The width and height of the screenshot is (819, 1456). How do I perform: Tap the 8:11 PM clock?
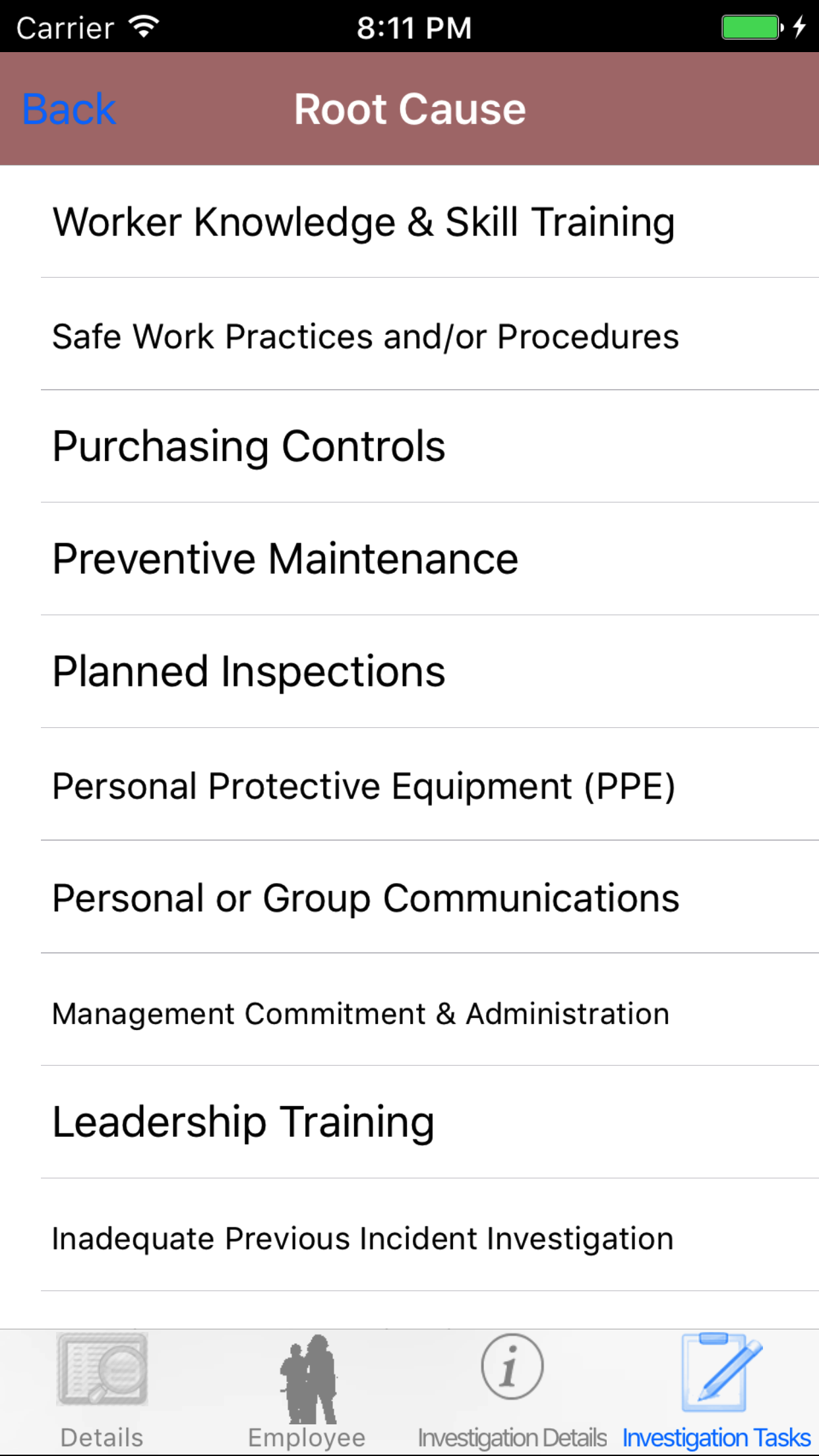coord(414,28)
